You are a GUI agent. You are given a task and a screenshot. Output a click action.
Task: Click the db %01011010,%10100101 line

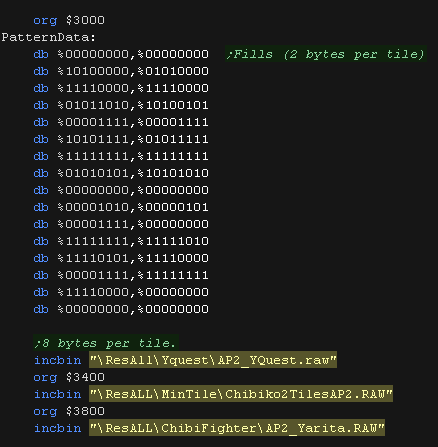tap(121, 105)
